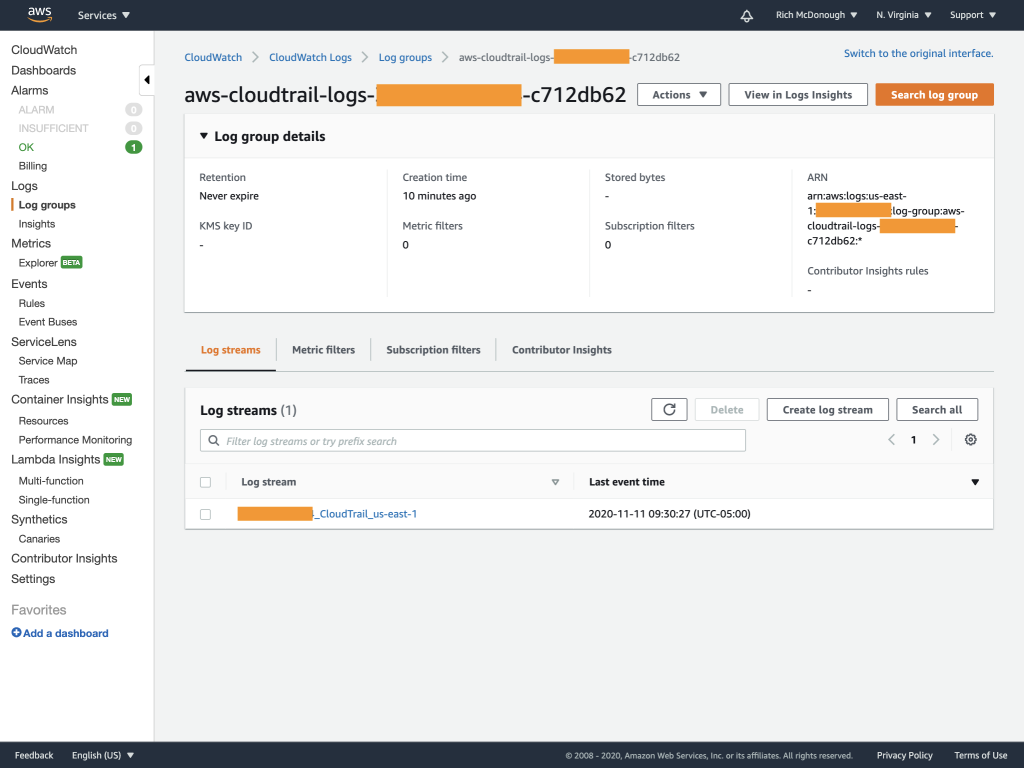Screen dimensions: 1024x768
Task: Open log streams preferences gear icon
Action: tap(969, 439)
